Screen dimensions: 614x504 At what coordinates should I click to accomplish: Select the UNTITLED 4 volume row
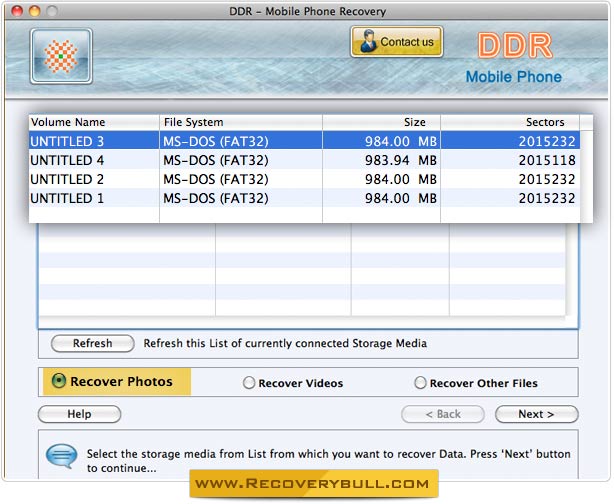304,160
